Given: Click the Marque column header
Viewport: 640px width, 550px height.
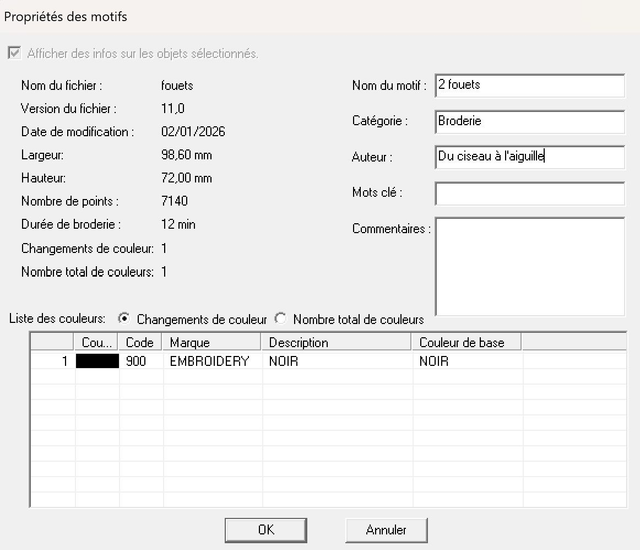Looking at the screenshot, I should (213, 342).
